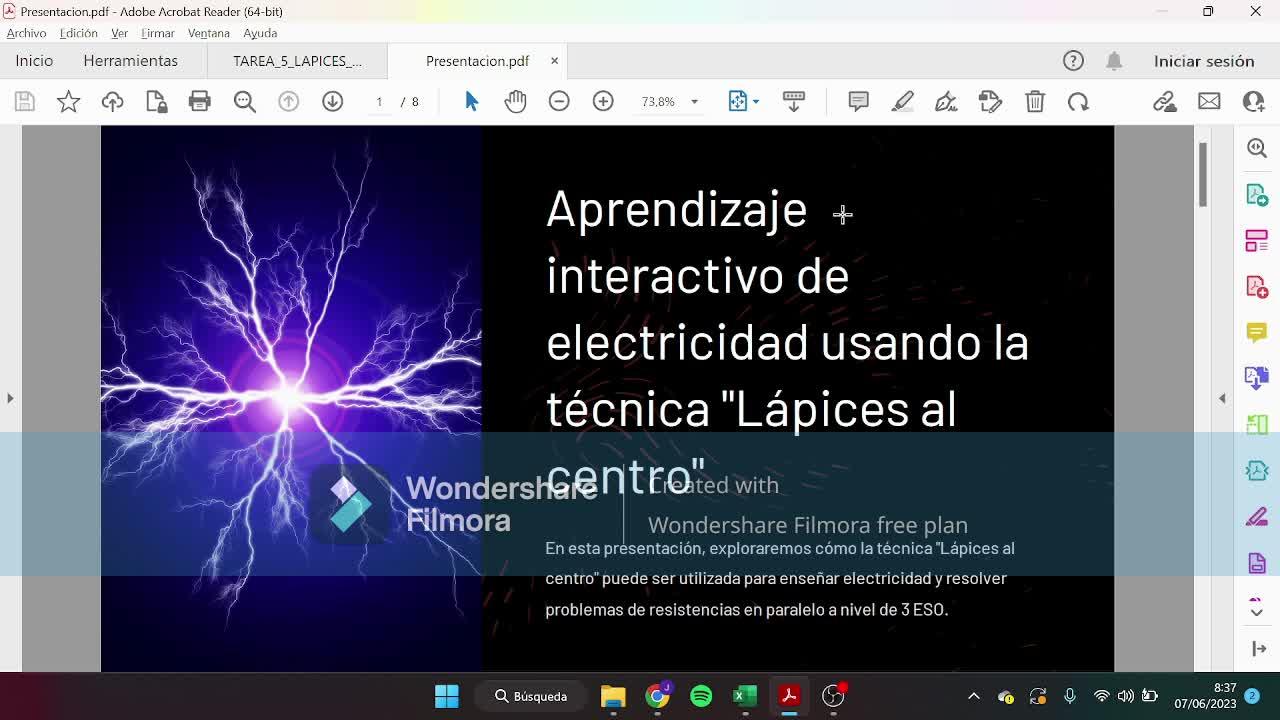Click the Iniciar sesión button

click(x=1204, y=61)
